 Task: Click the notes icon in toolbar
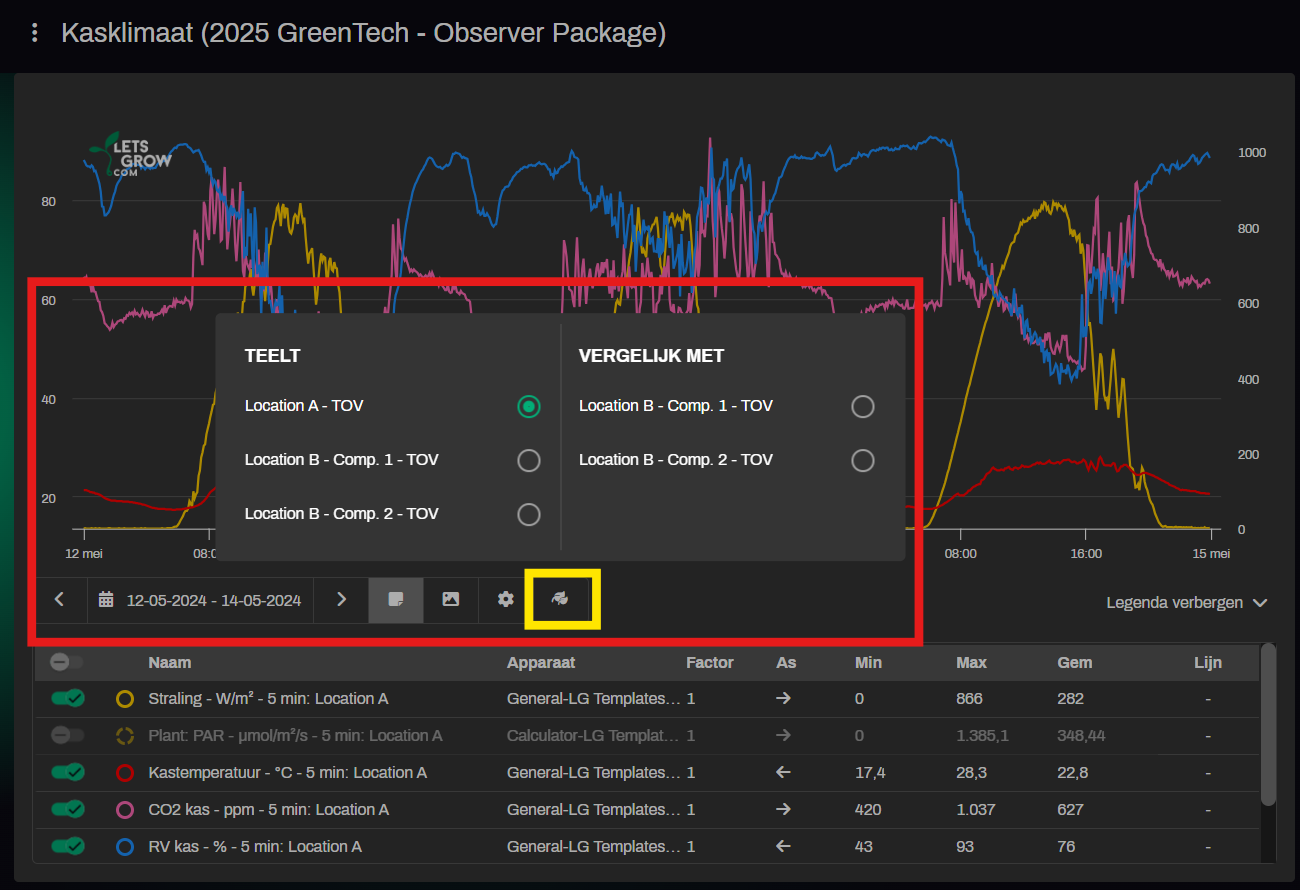tap(396, 599)
